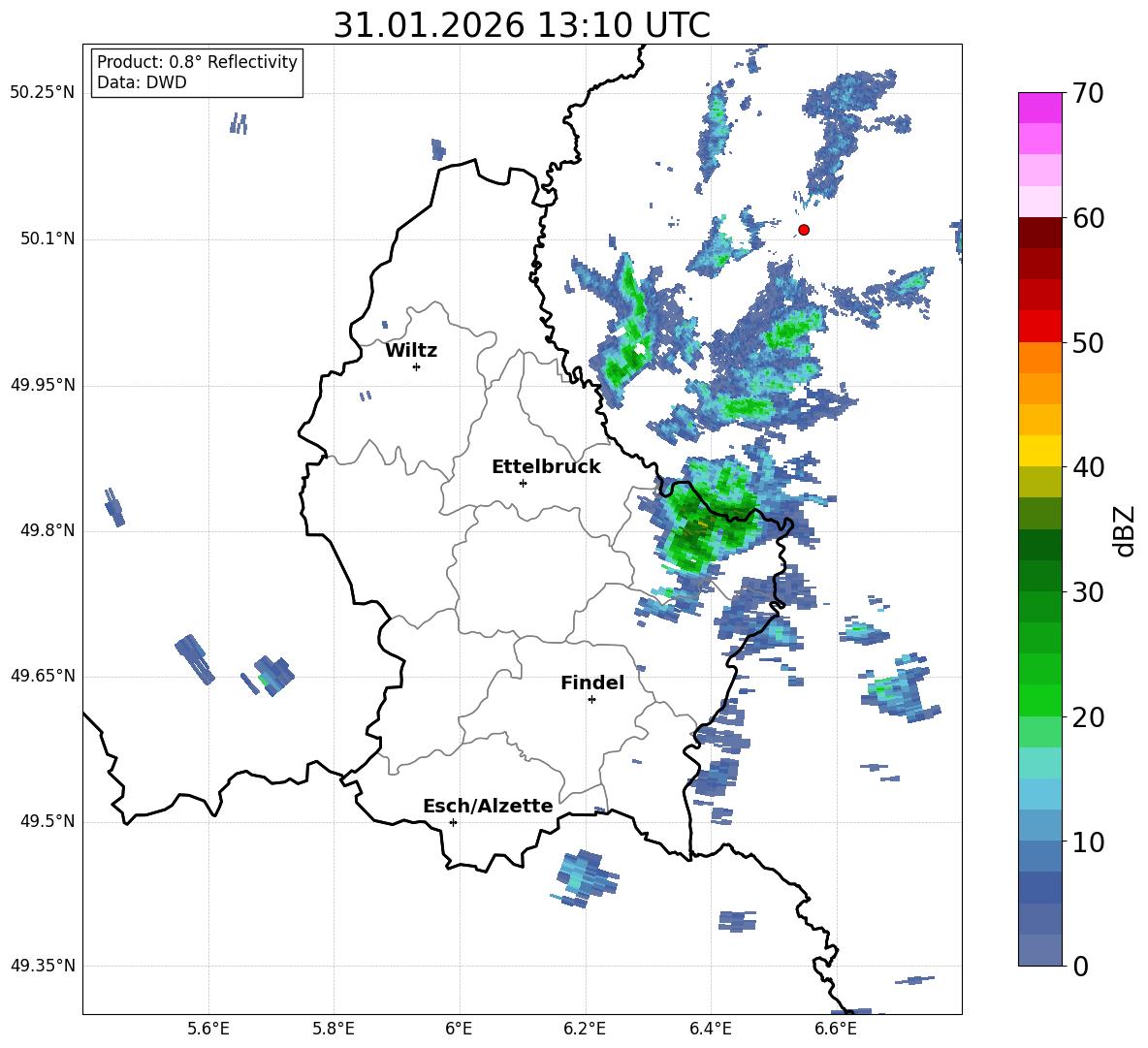Click the colorbar tick value 20
Screen dimensions: 1148x1048
pos(1089,716)
